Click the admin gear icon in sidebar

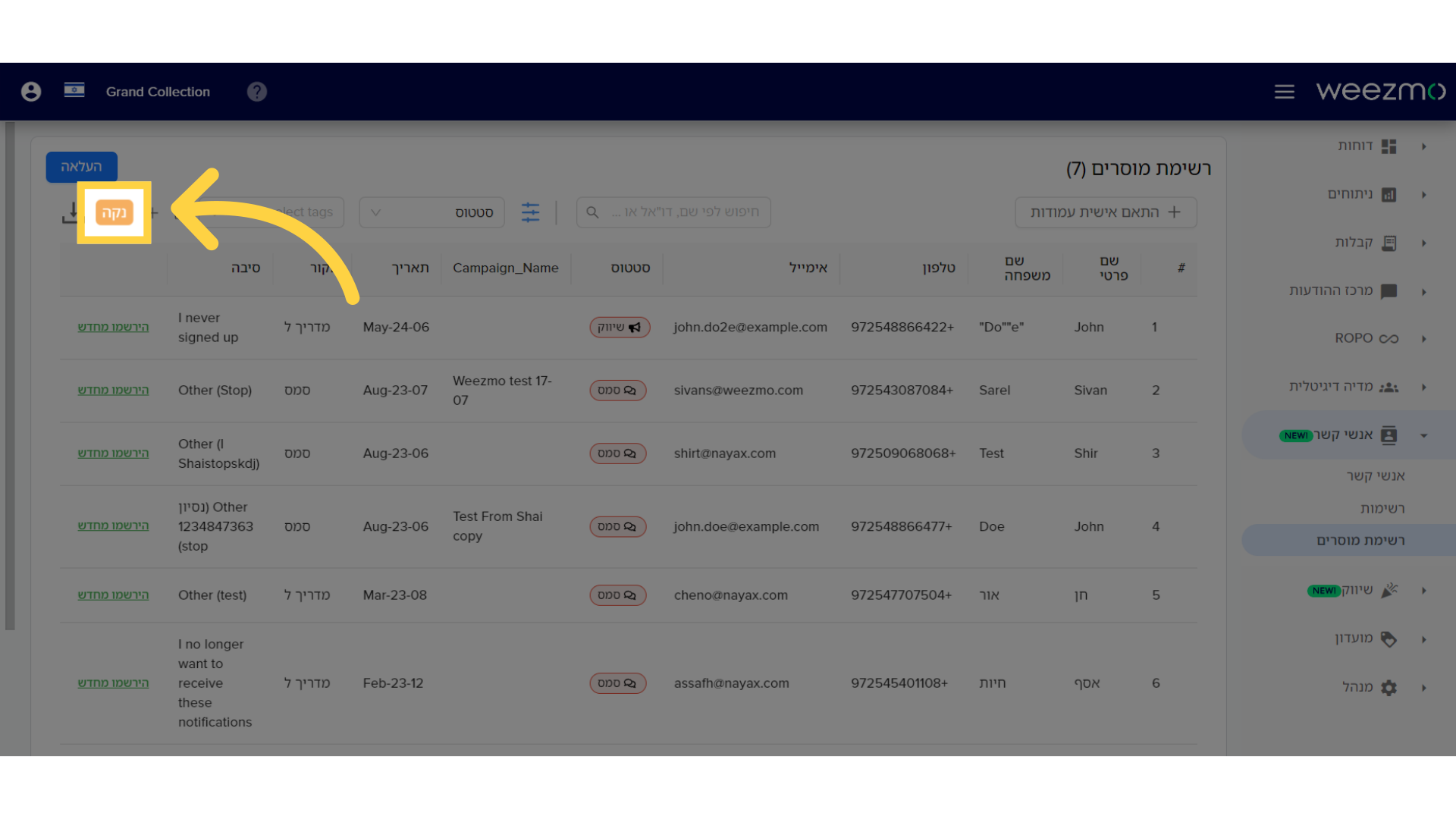1389,688
